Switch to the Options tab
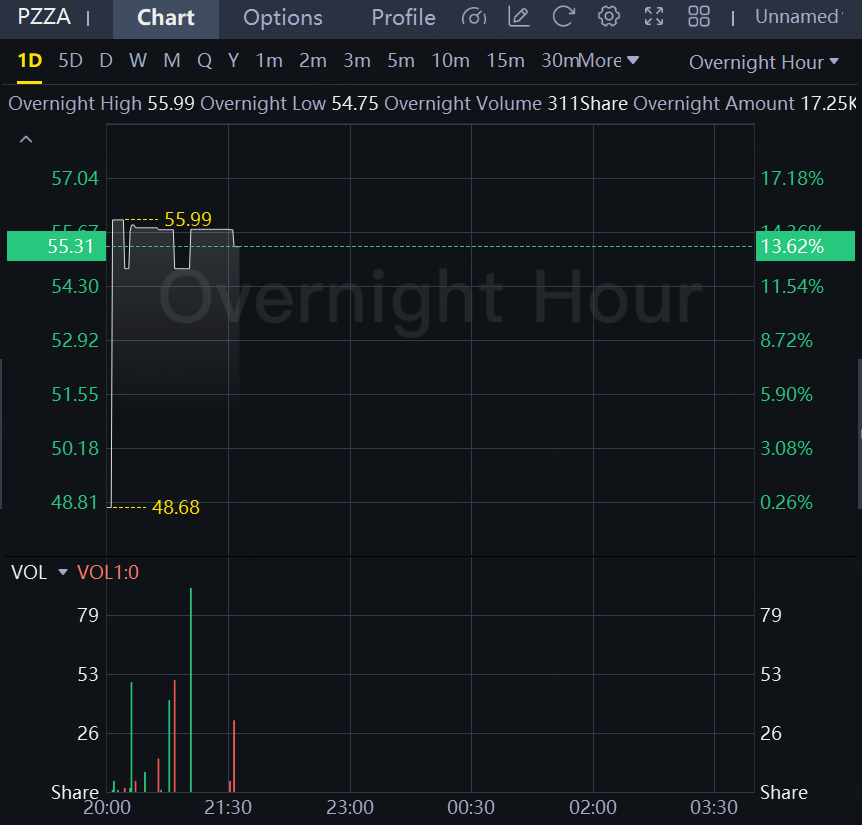The image size is (862, 825). click(283, 18)
